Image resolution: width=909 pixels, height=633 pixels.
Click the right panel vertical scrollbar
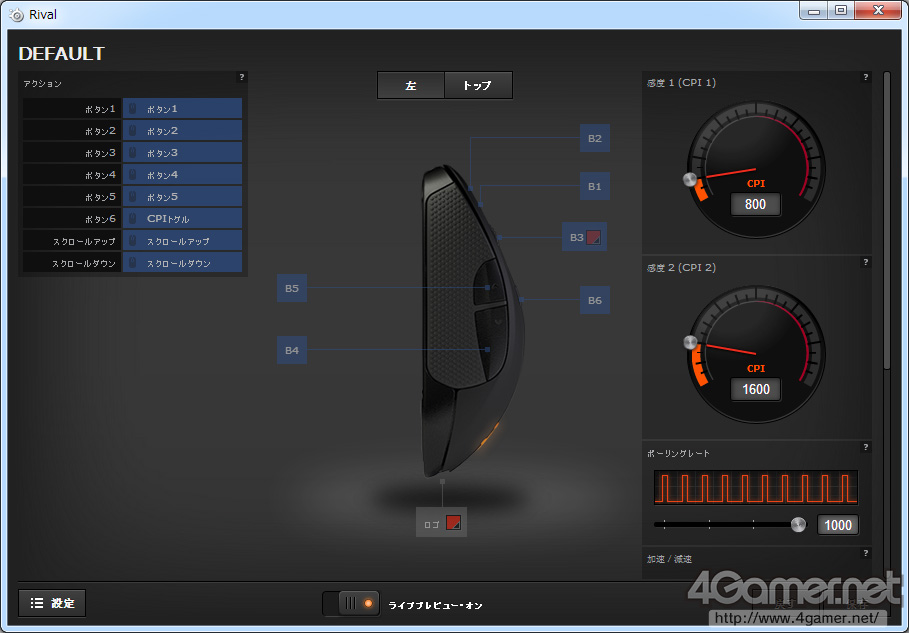coord(886,220)
